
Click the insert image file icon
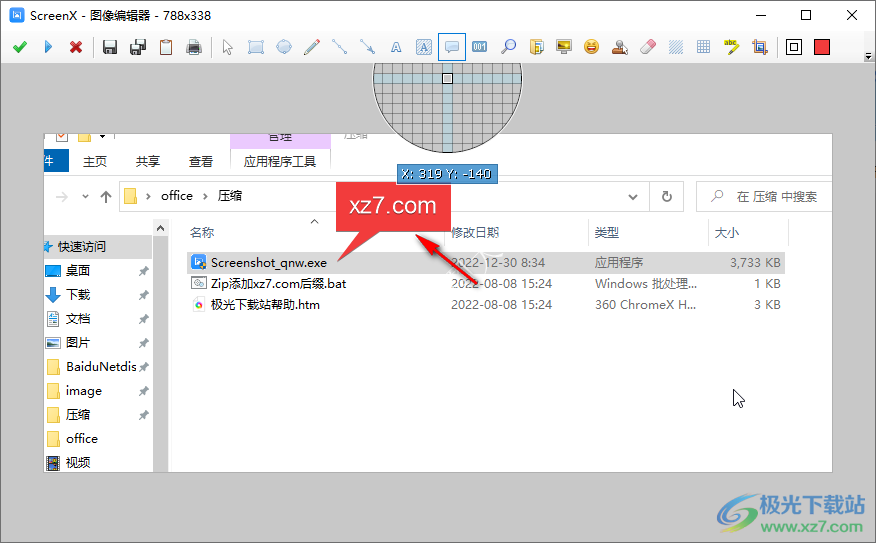(x=536, y=47)
